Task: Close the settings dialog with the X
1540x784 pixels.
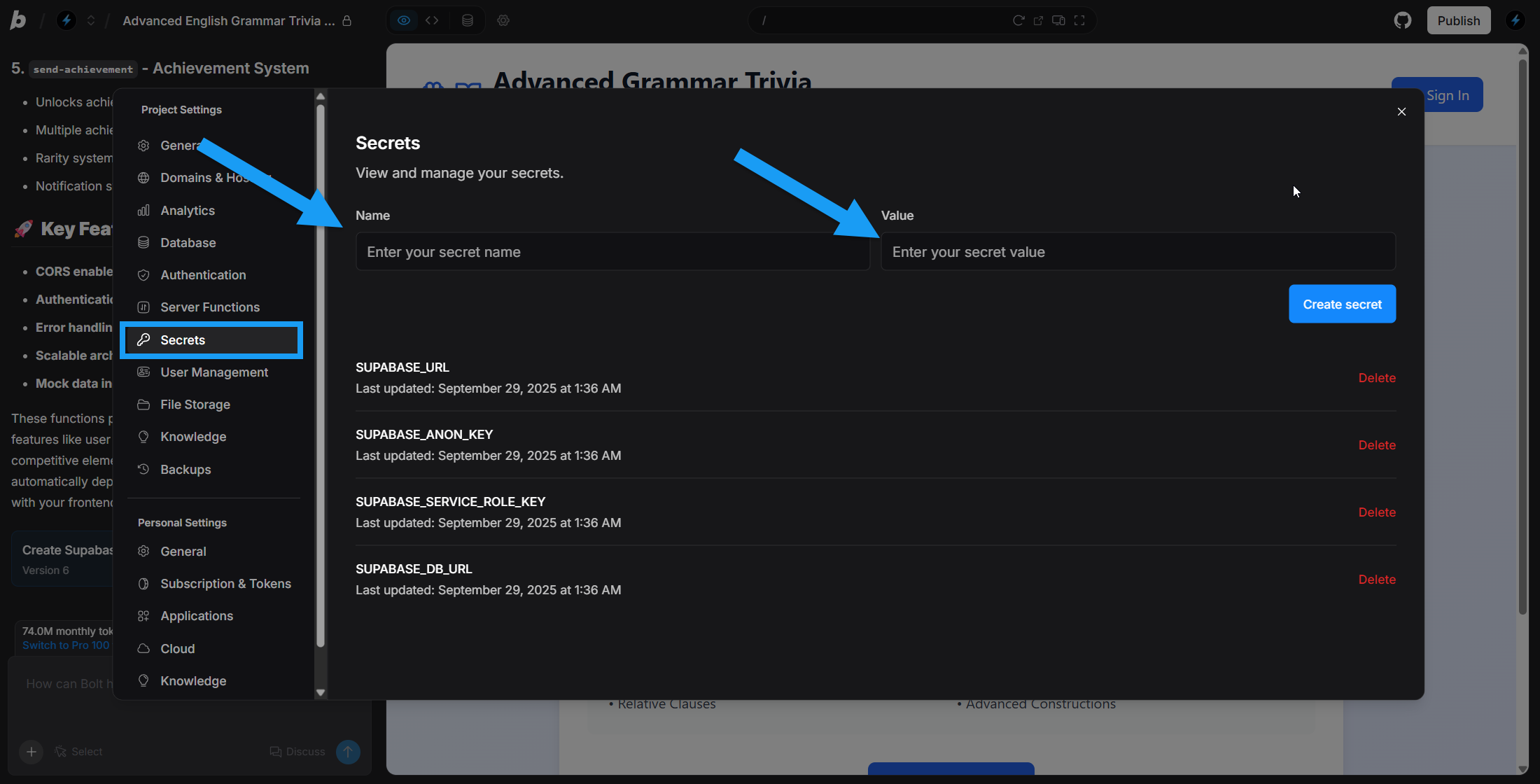Action: pos(1401,111)
